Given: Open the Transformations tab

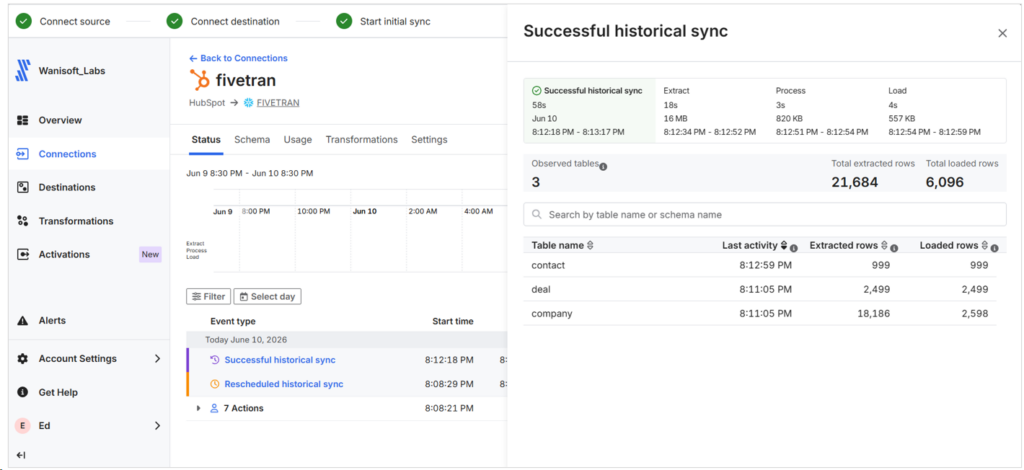Looking at the screenshot, I should click(362, 140).
